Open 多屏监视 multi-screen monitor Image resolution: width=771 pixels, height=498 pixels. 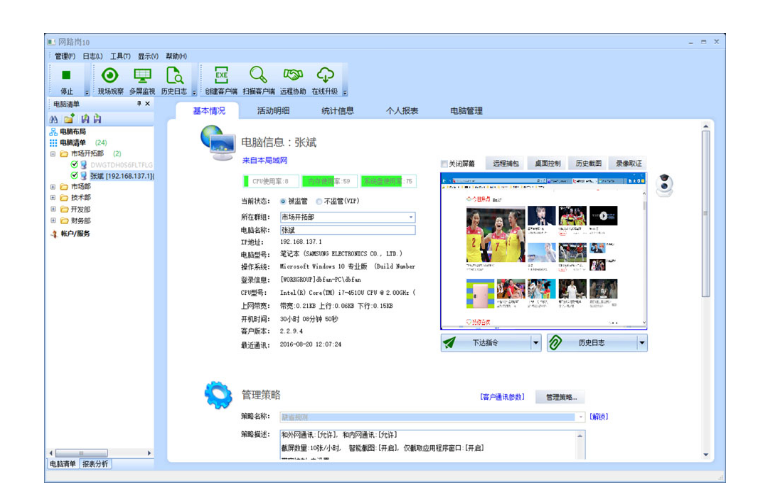(142, 76)
